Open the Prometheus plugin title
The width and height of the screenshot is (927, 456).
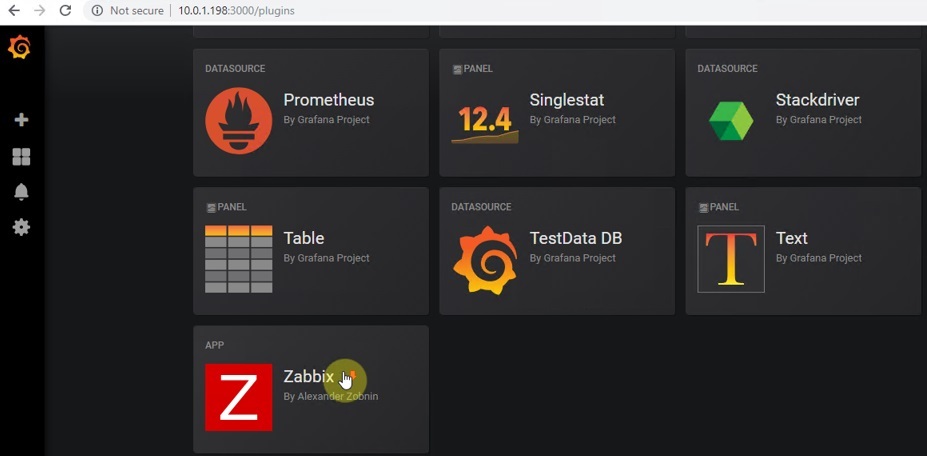point(328,100)
